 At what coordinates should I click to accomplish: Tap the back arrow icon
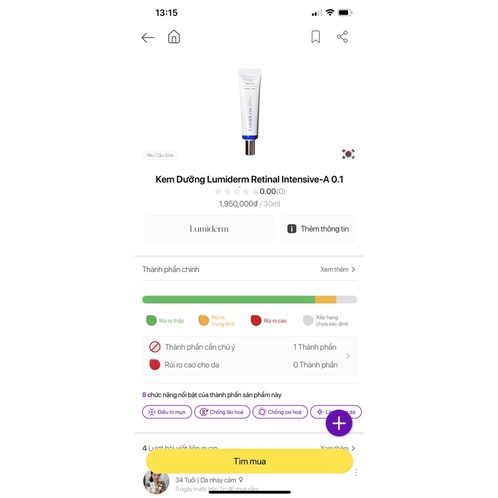[148, 38]
